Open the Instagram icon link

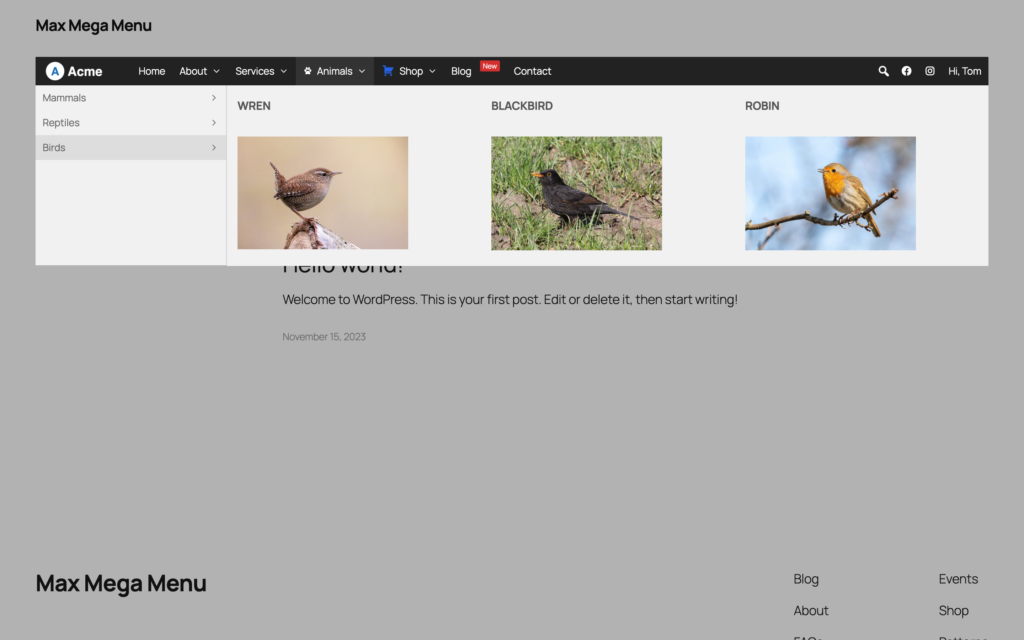[929, 71]
